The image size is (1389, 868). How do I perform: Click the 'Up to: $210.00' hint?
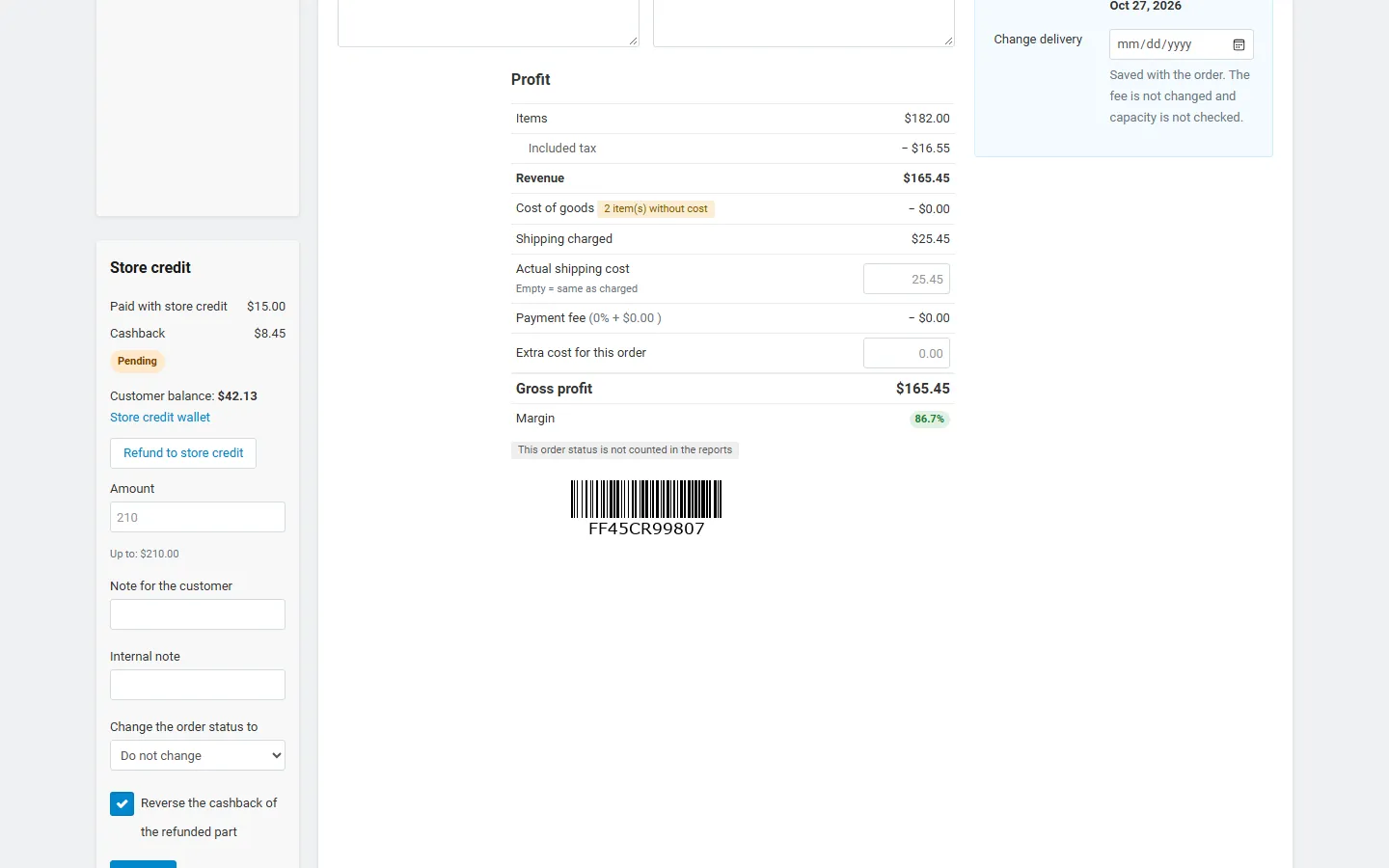tap(145, 555)
